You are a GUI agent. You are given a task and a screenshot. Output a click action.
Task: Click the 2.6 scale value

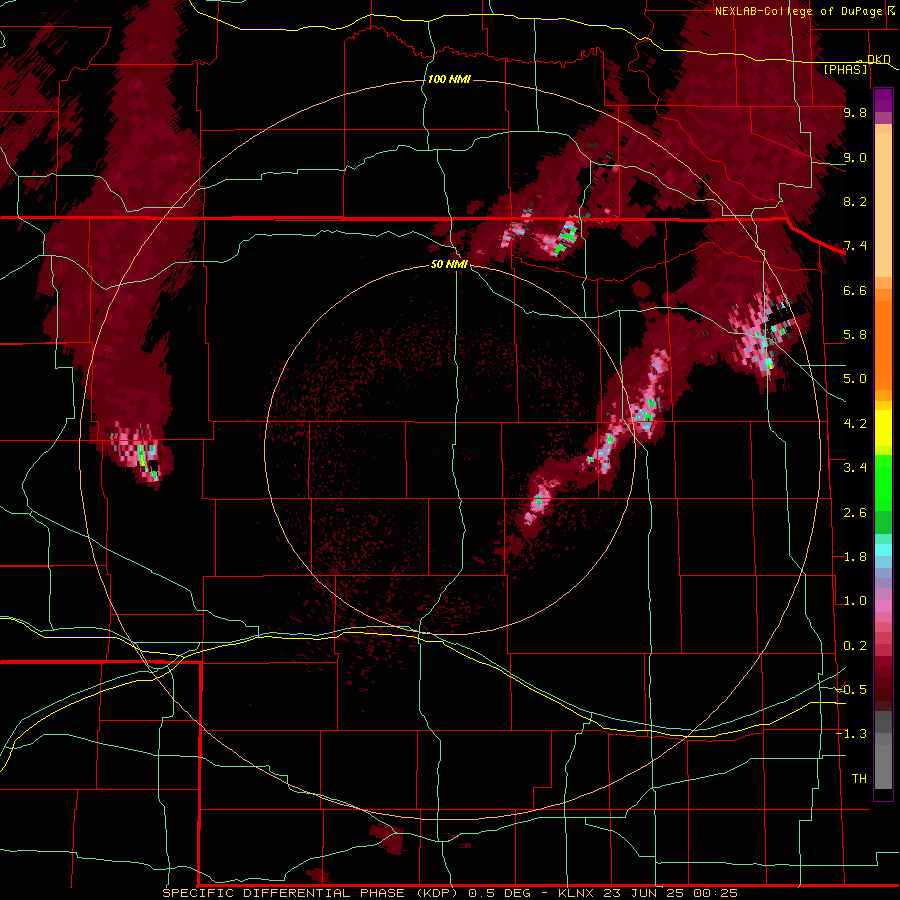855,513
